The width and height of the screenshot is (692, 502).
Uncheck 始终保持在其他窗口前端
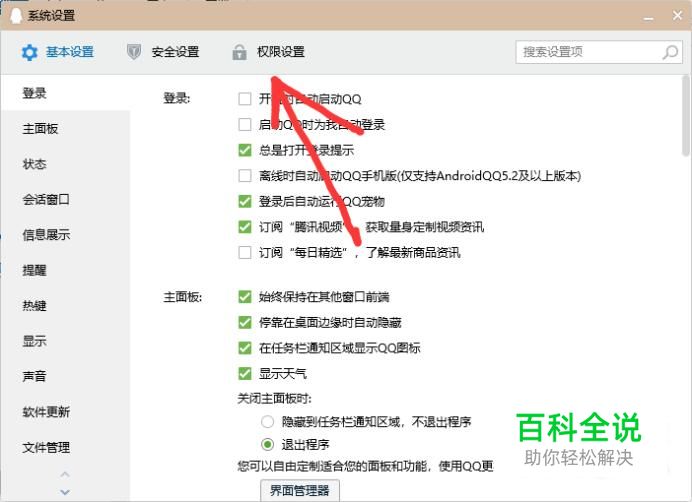point(244,297)
